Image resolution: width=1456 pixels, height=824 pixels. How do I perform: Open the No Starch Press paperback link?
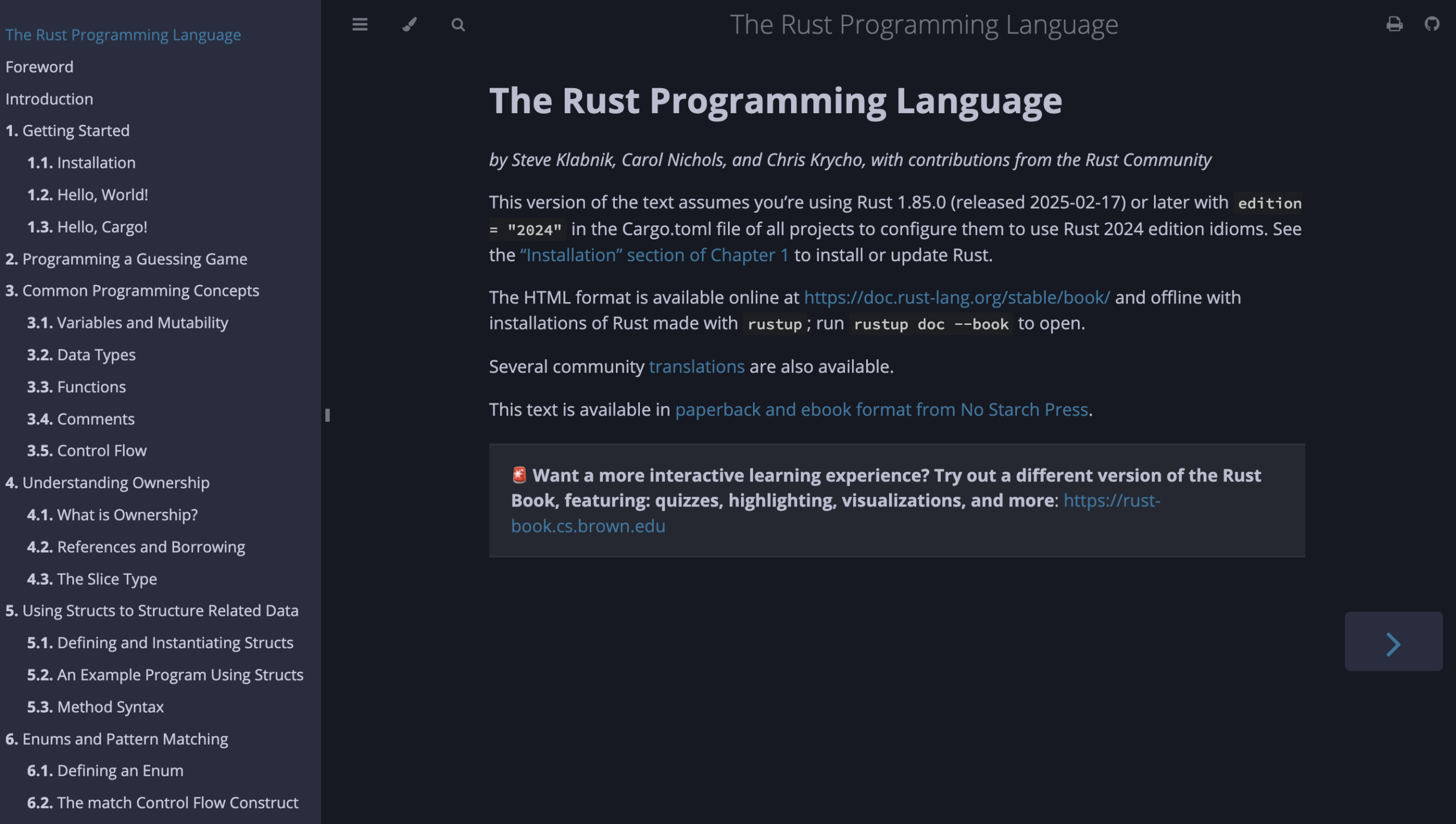(882, 409)
